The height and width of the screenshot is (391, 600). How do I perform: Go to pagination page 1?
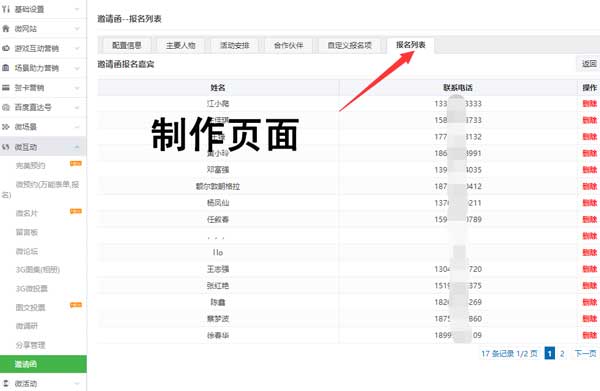[549, 354]
